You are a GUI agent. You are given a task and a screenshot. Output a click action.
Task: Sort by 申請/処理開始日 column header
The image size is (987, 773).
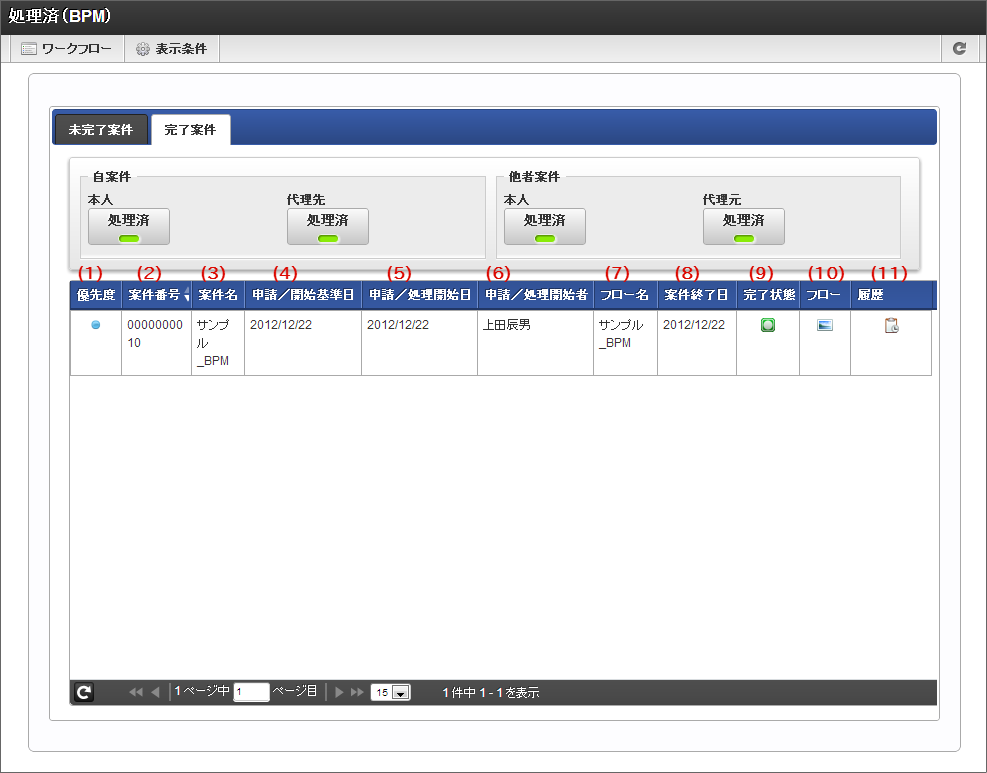pyautogui.click(x=419, y=295)
